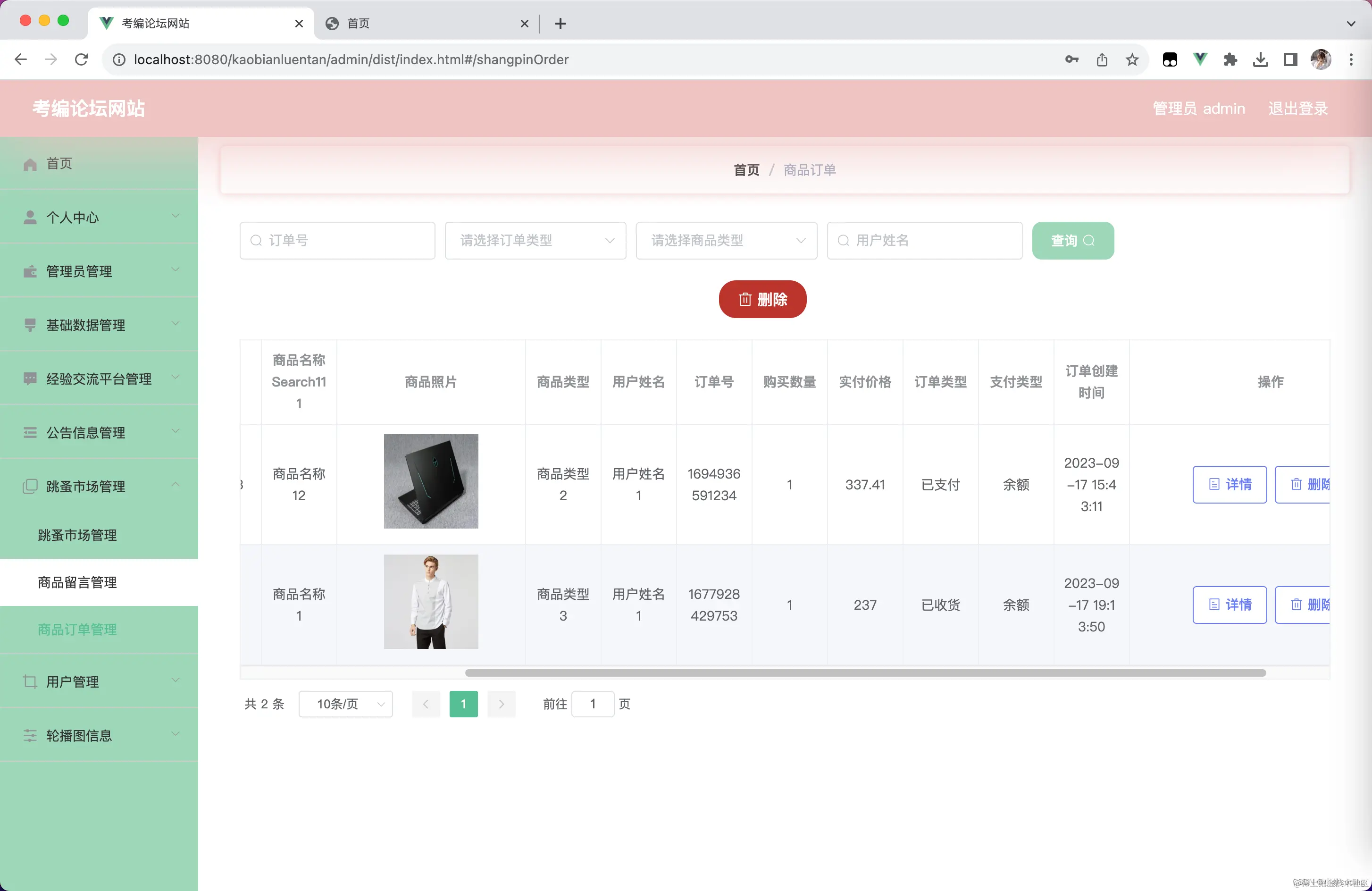1372x891 pixels.
Task: Click the 用户管理 briefcase icon
Action: click(30, 681)
